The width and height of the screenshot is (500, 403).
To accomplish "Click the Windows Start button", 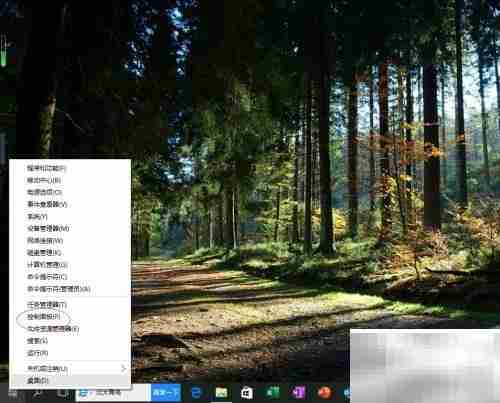I will 12,394.
